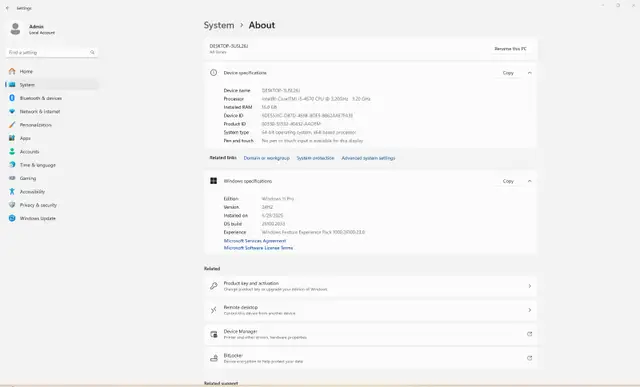
Task: Copy the Device specifications
Action: point(508,73)
